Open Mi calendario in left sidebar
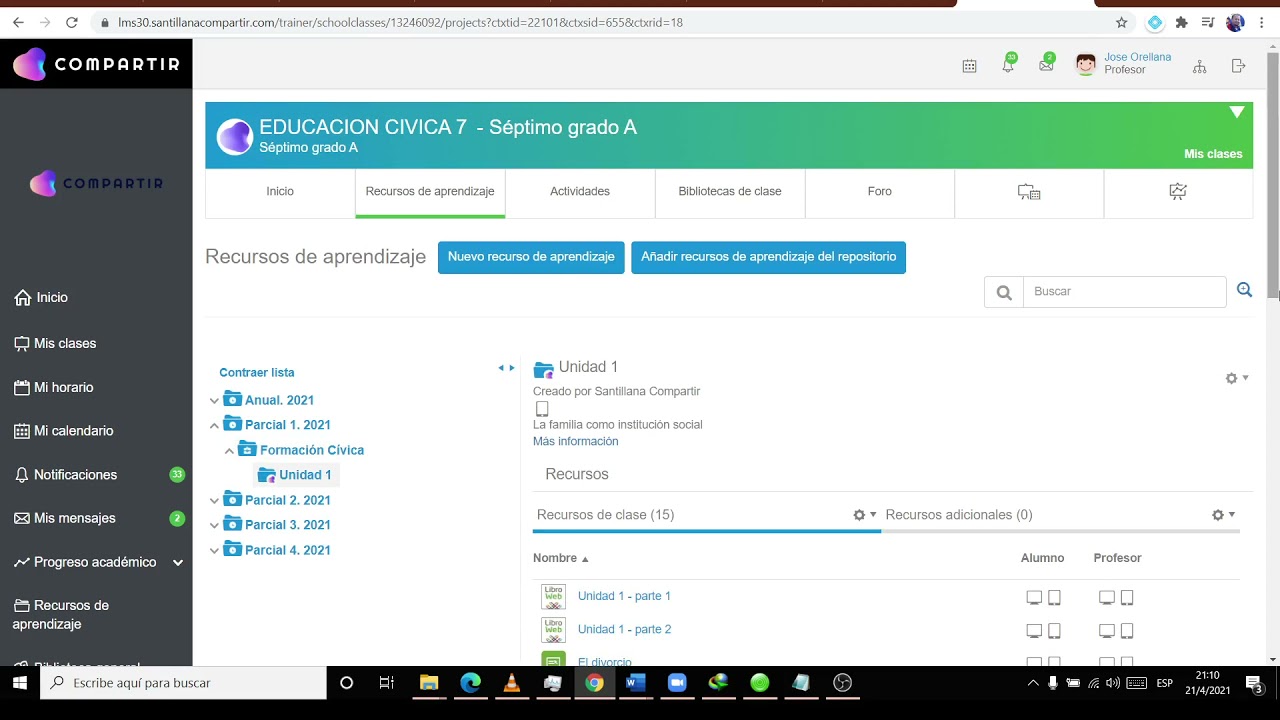This screenshot has height=720, width=1280. [x=63, y=431]
